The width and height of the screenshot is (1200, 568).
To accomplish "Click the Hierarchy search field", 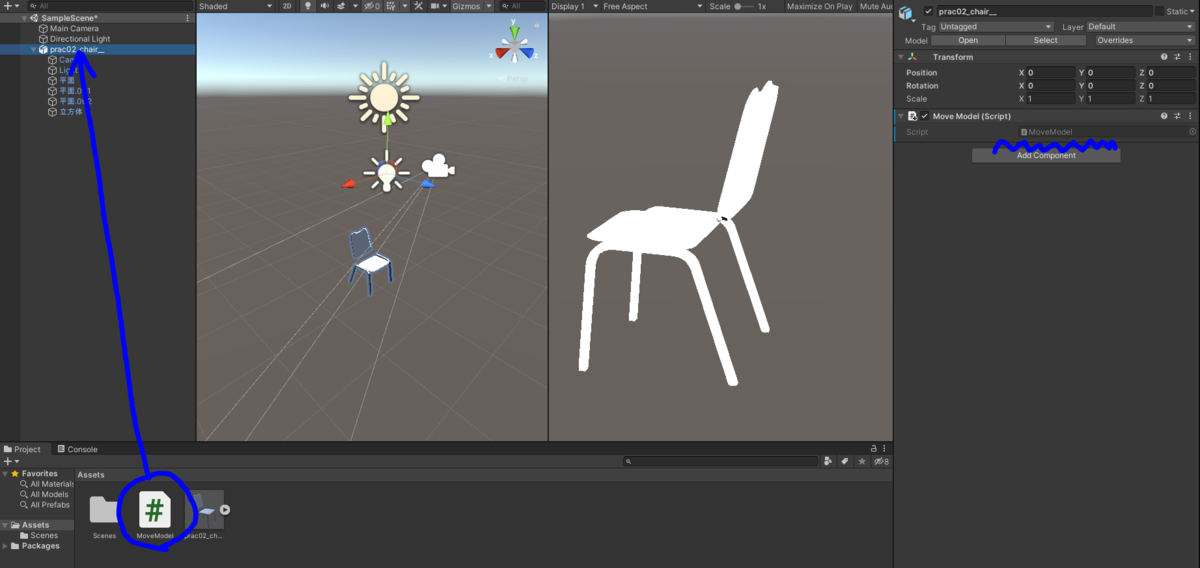I will coord(108,6).
